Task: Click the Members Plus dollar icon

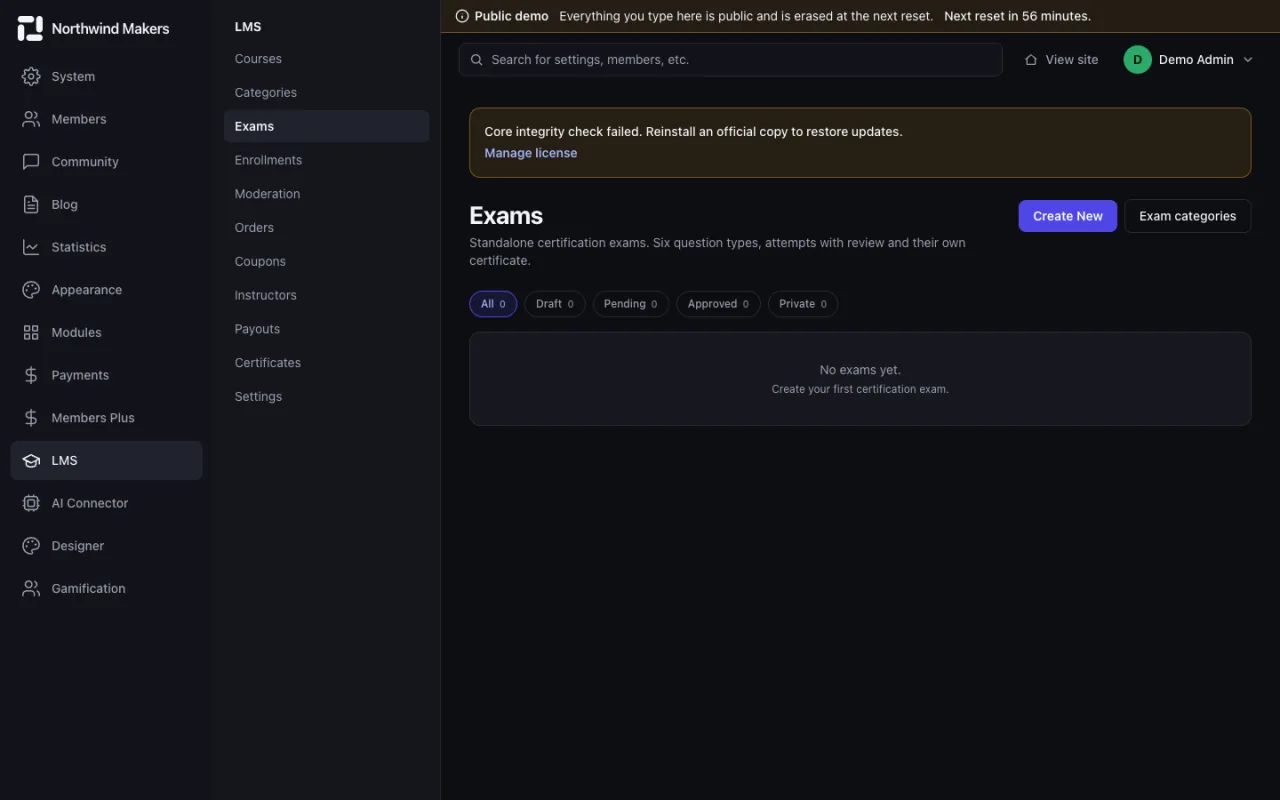Action: pyautogui.click(x=31, y=418)
